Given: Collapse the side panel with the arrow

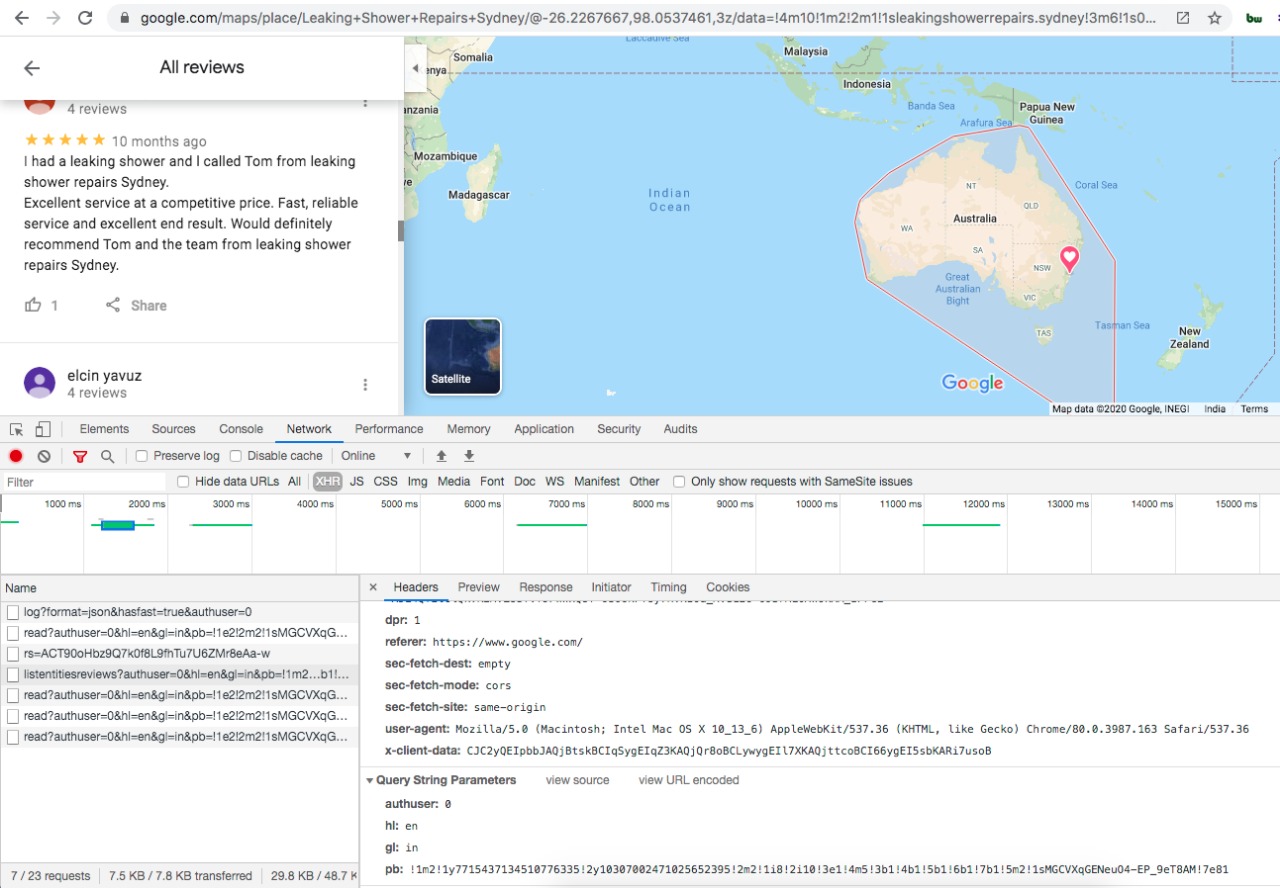Looking at the screenshot, I should tap(415, 68).
